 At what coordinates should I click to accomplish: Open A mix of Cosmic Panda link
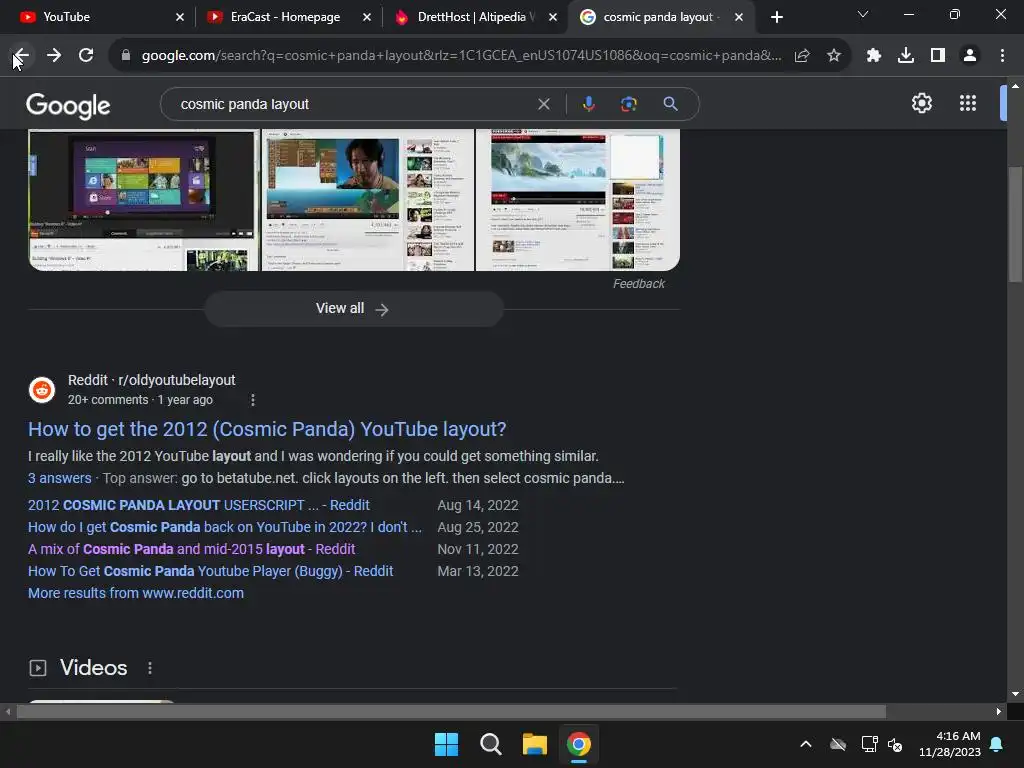(191, 549)
